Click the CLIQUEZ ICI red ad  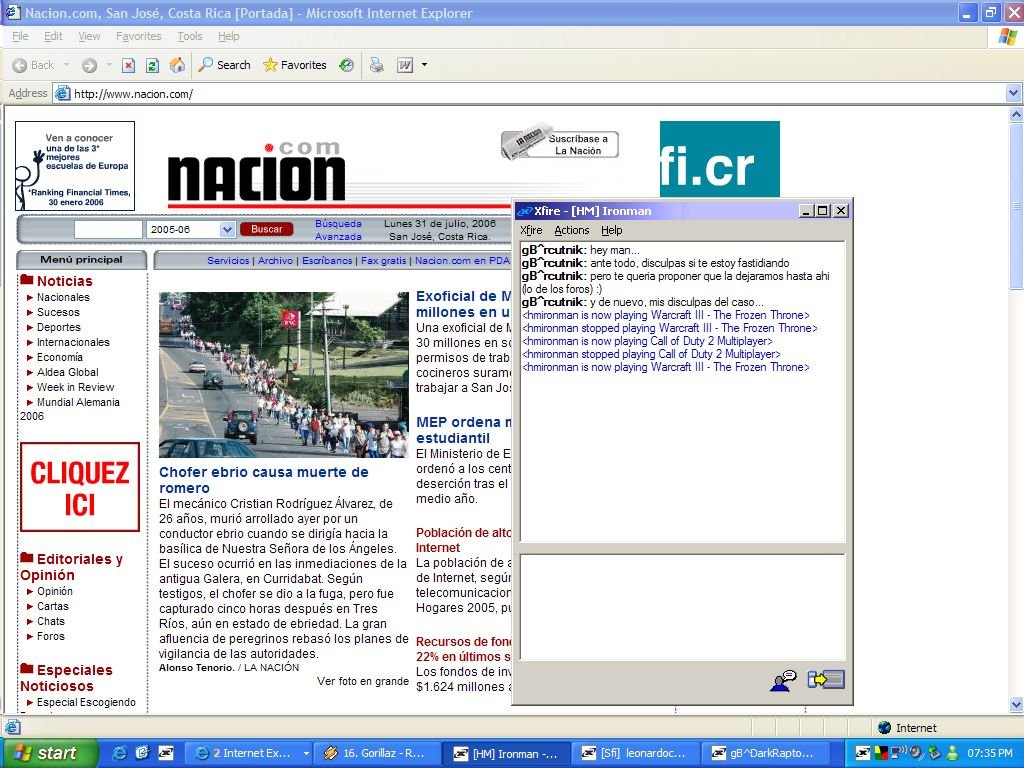[80, 487]
